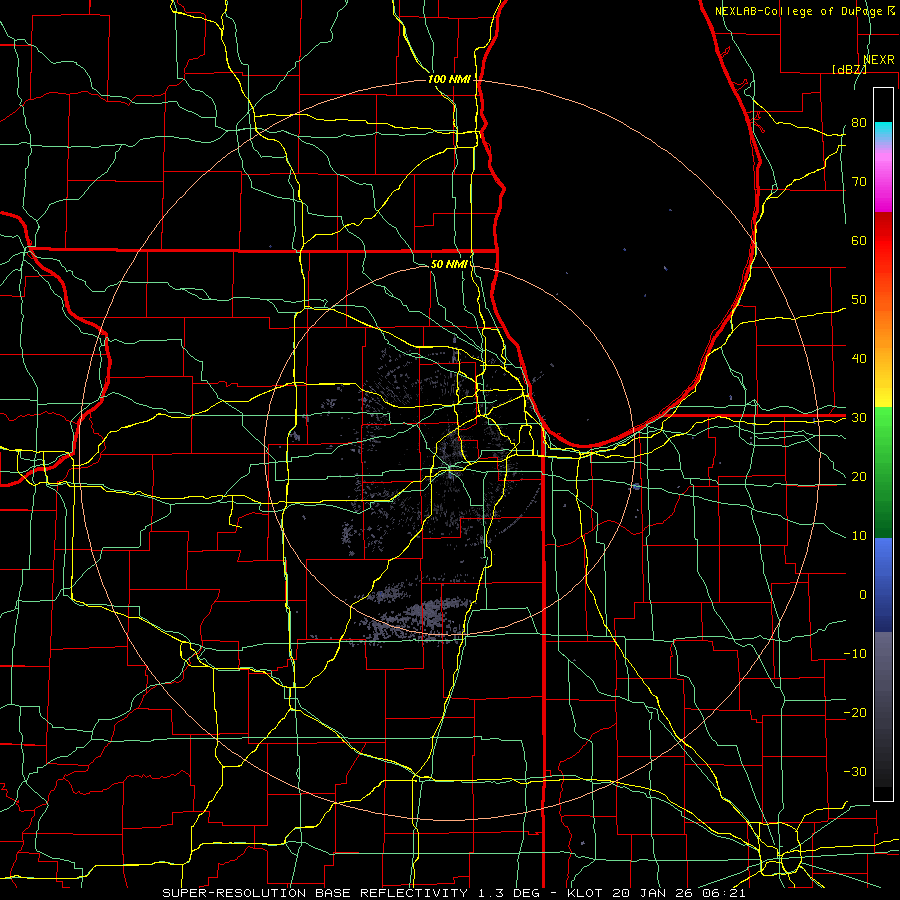Click the [dBZ] unit label
The image size is (900, 900).
coord(849,69)
